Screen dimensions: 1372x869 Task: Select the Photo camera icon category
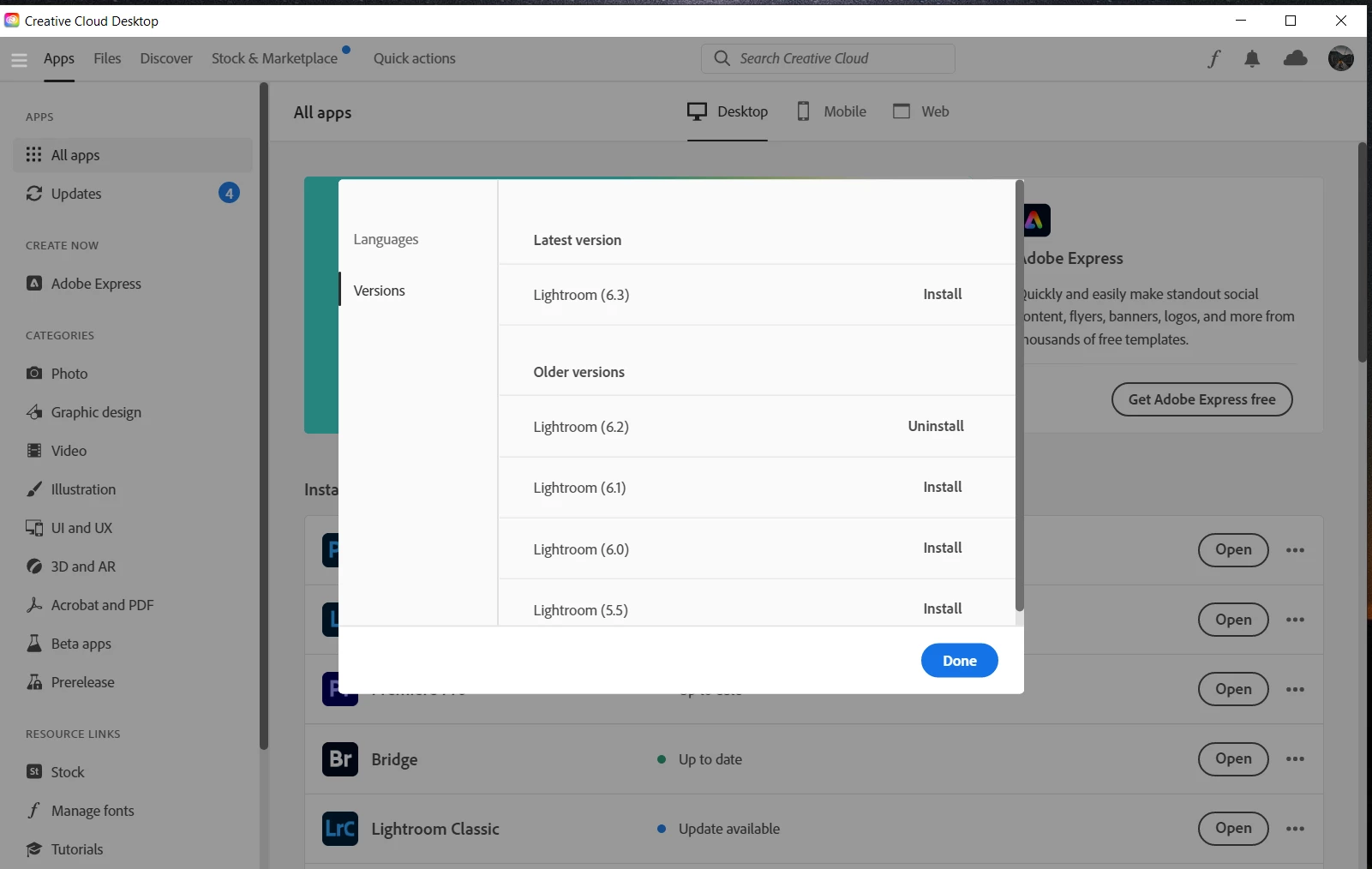point(33,373)
